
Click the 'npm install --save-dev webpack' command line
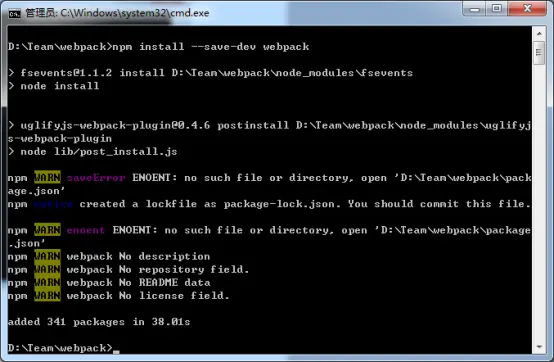pos(158,47)
